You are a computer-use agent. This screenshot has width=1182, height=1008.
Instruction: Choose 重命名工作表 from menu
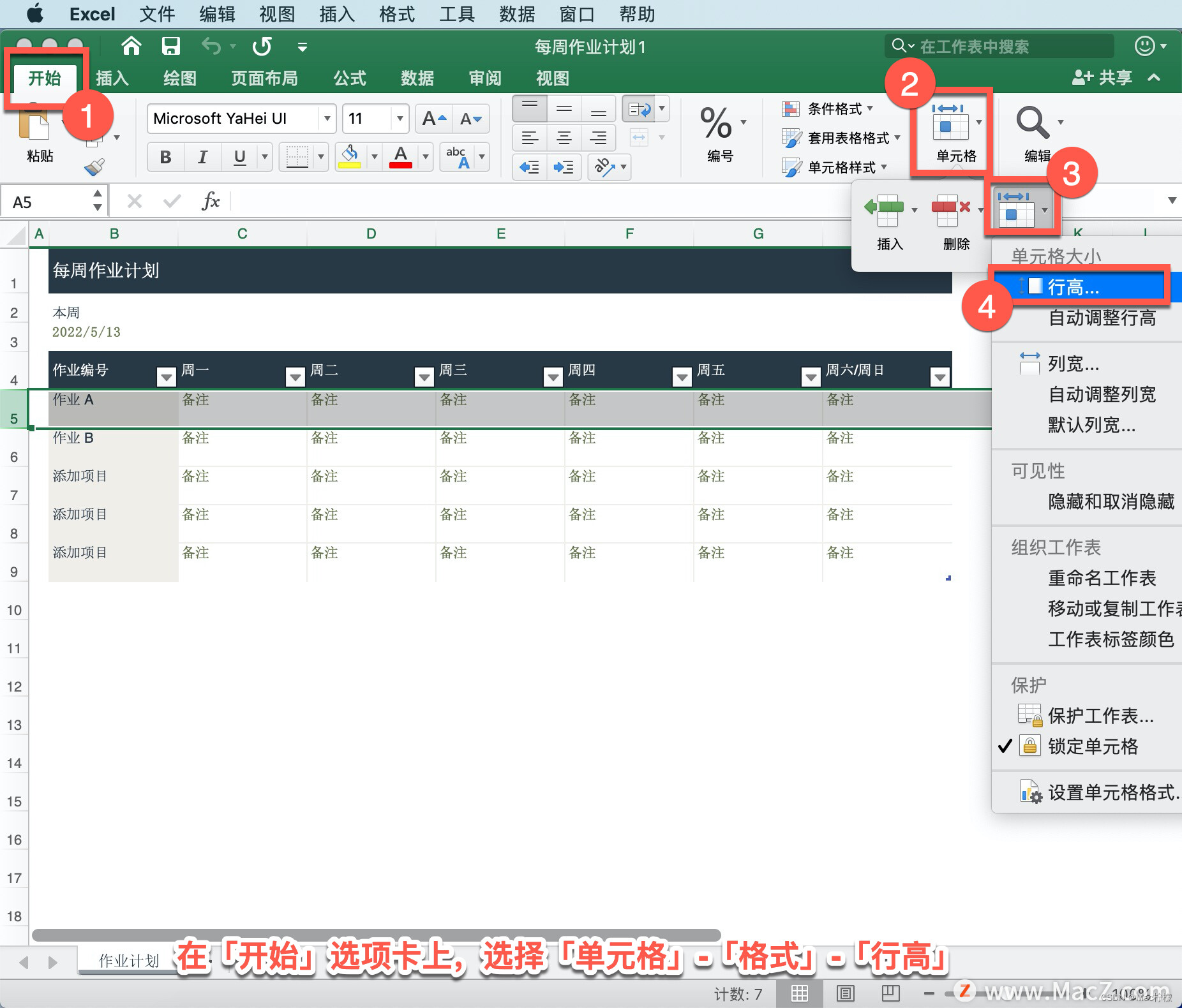point(1102,578)
